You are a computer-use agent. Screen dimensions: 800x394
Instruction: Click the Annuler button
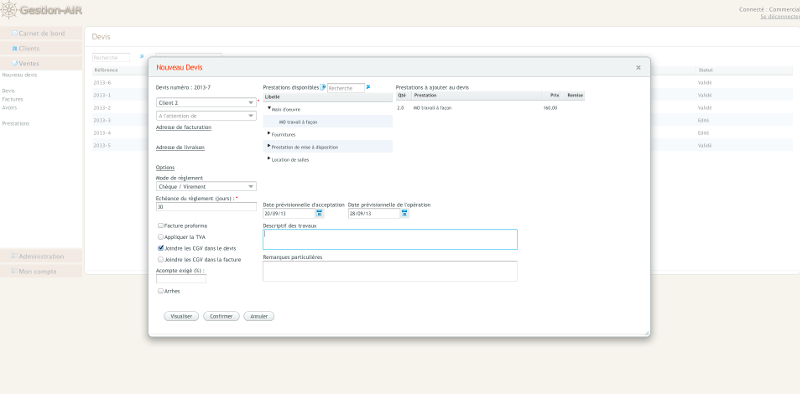(259, 316)
